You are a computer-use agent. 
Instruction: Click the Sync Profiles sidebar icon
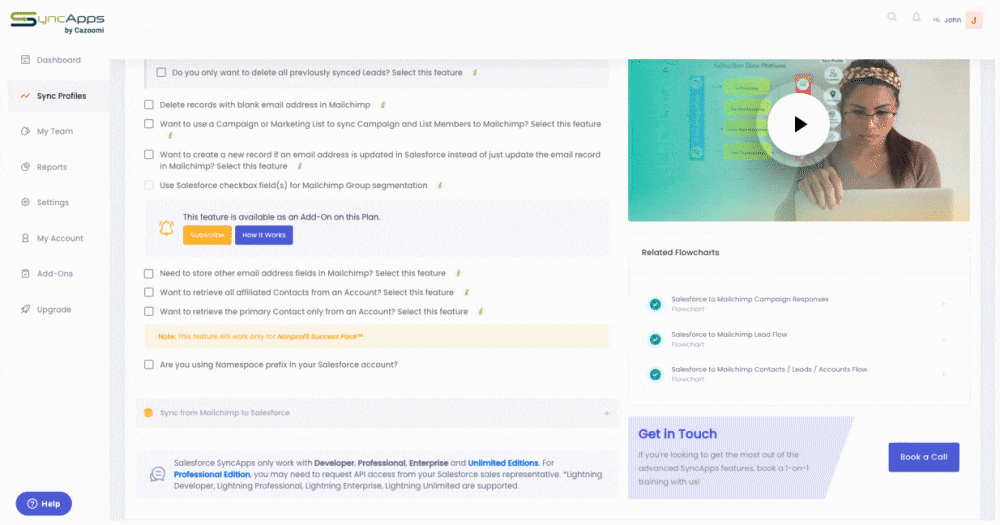[25, 96]
